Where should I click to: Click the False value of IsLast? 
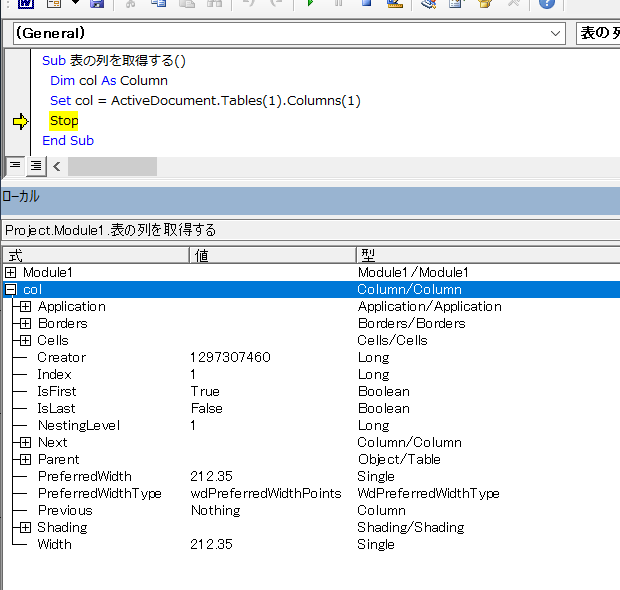click(x=207, y=408)
